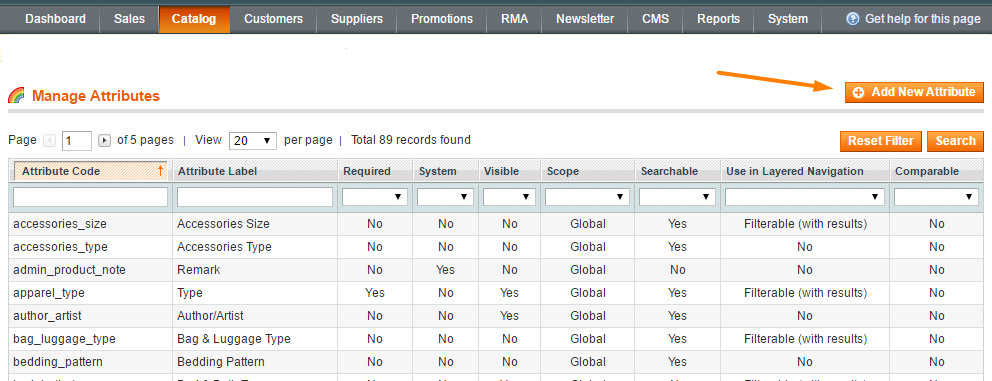Click the Attribute Code filter text field
Screen dimensions: 992x381
pos(90,197)
